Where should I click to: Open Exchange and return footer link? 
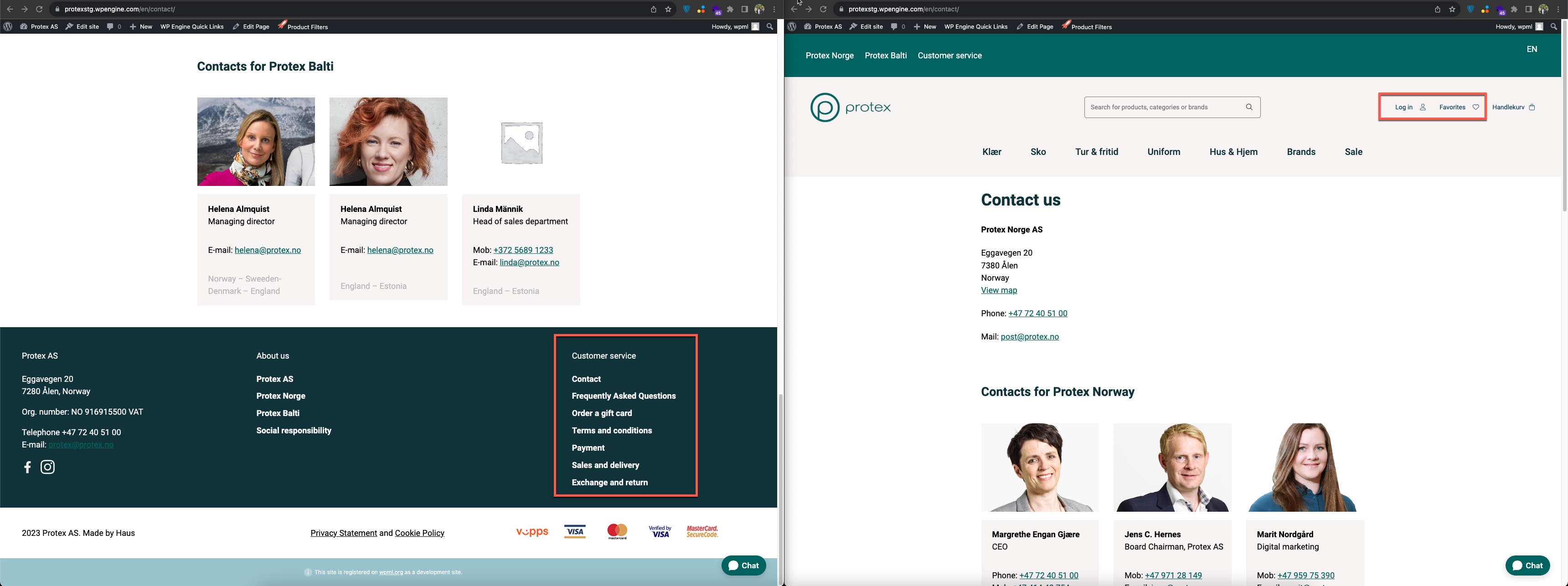click(x=609, y=483)
